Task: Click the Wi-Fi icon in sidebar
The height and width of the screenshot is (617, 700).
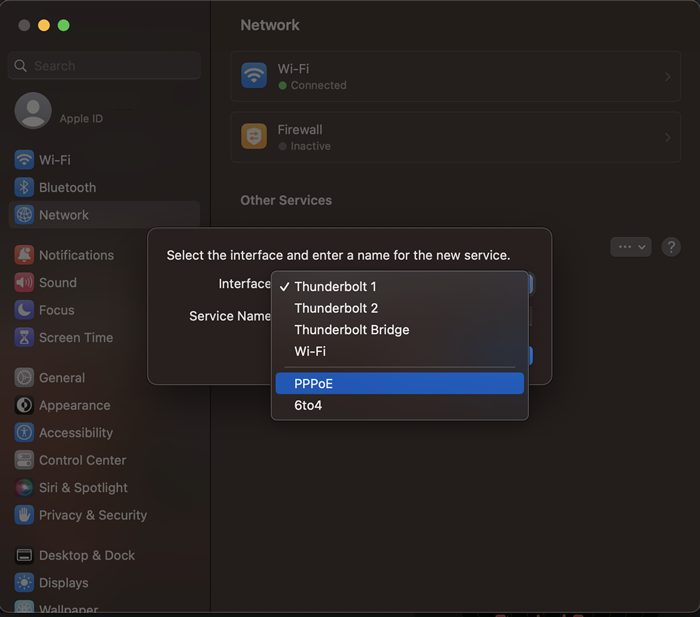Action: pos(24,160)
